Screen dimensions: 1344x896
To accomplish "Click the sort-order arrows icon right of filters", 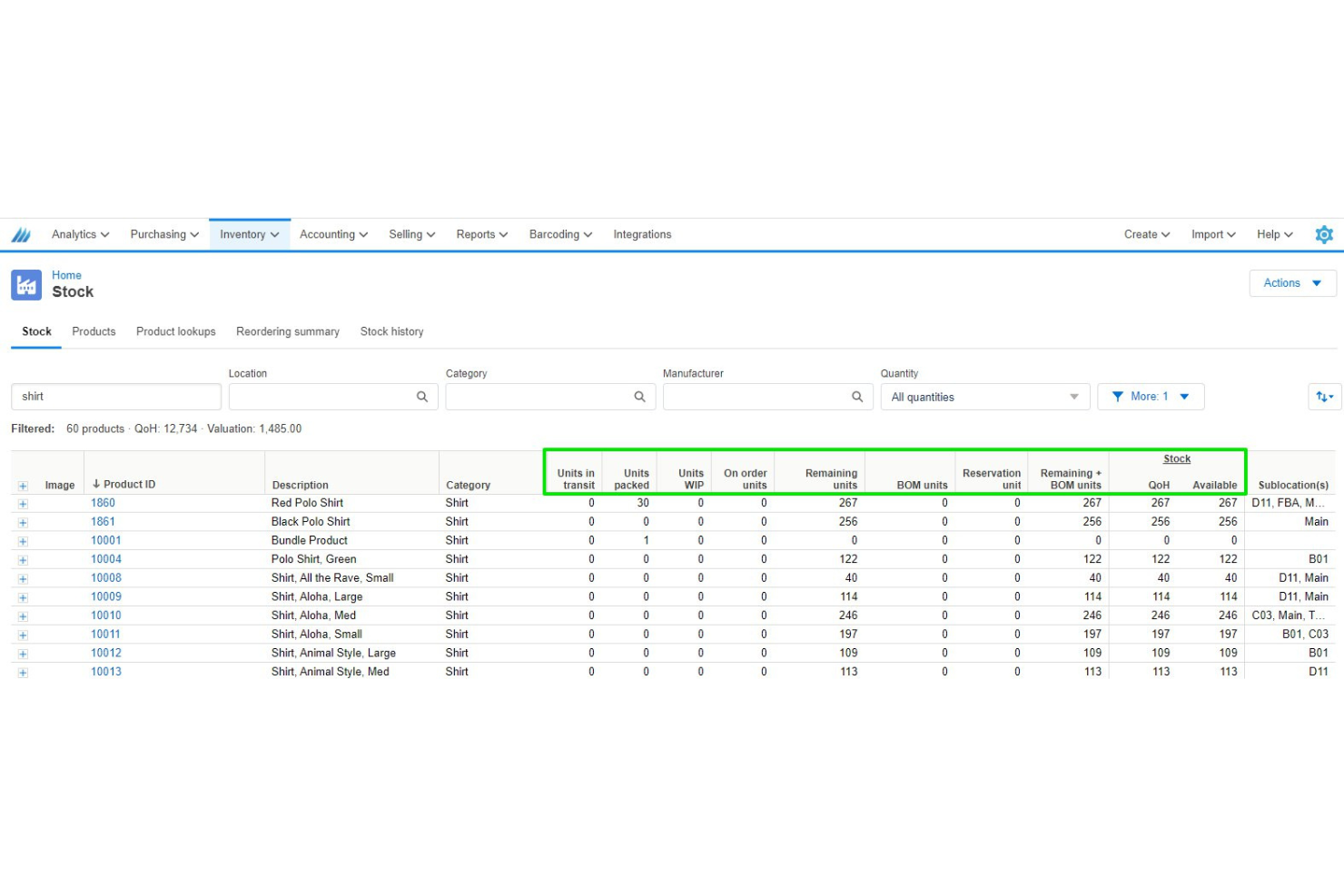I will coord(1324,396).
